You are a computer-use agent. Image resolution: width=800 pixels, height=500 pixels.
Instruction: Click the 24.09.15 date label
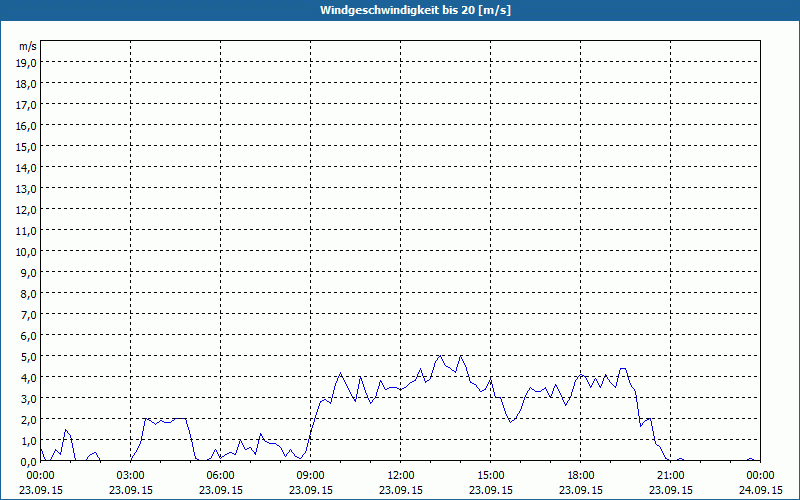761,490
